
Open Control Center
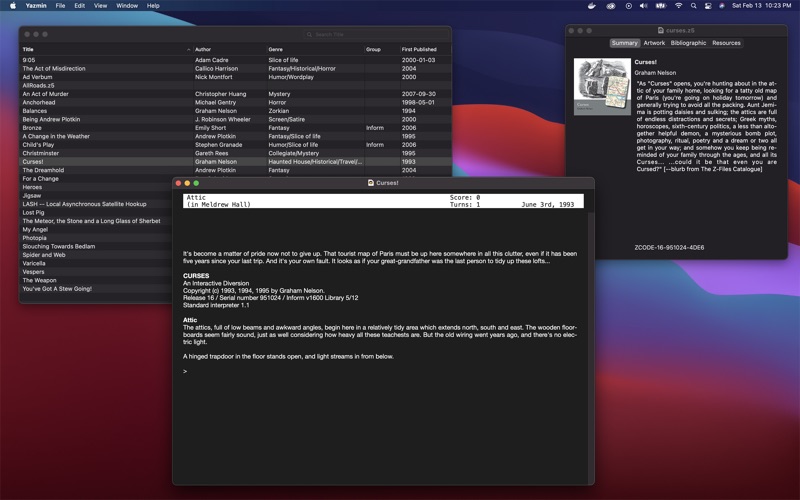click(708, 6)
